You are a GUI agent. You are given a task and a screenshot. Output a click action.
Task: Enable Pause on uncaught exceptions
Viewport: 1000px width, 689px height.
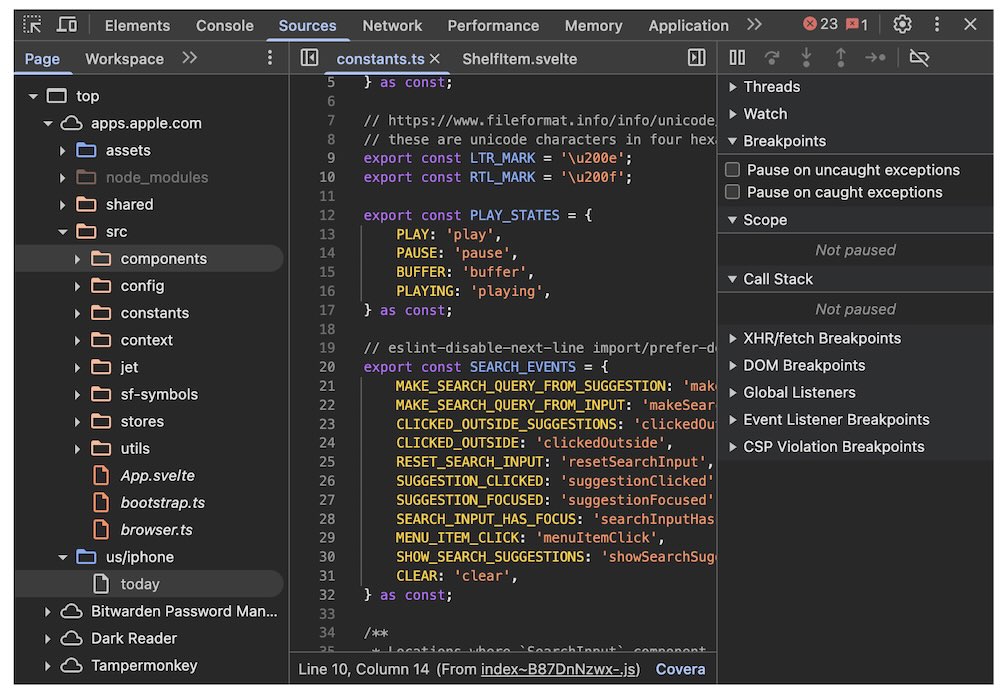[733, 170]
